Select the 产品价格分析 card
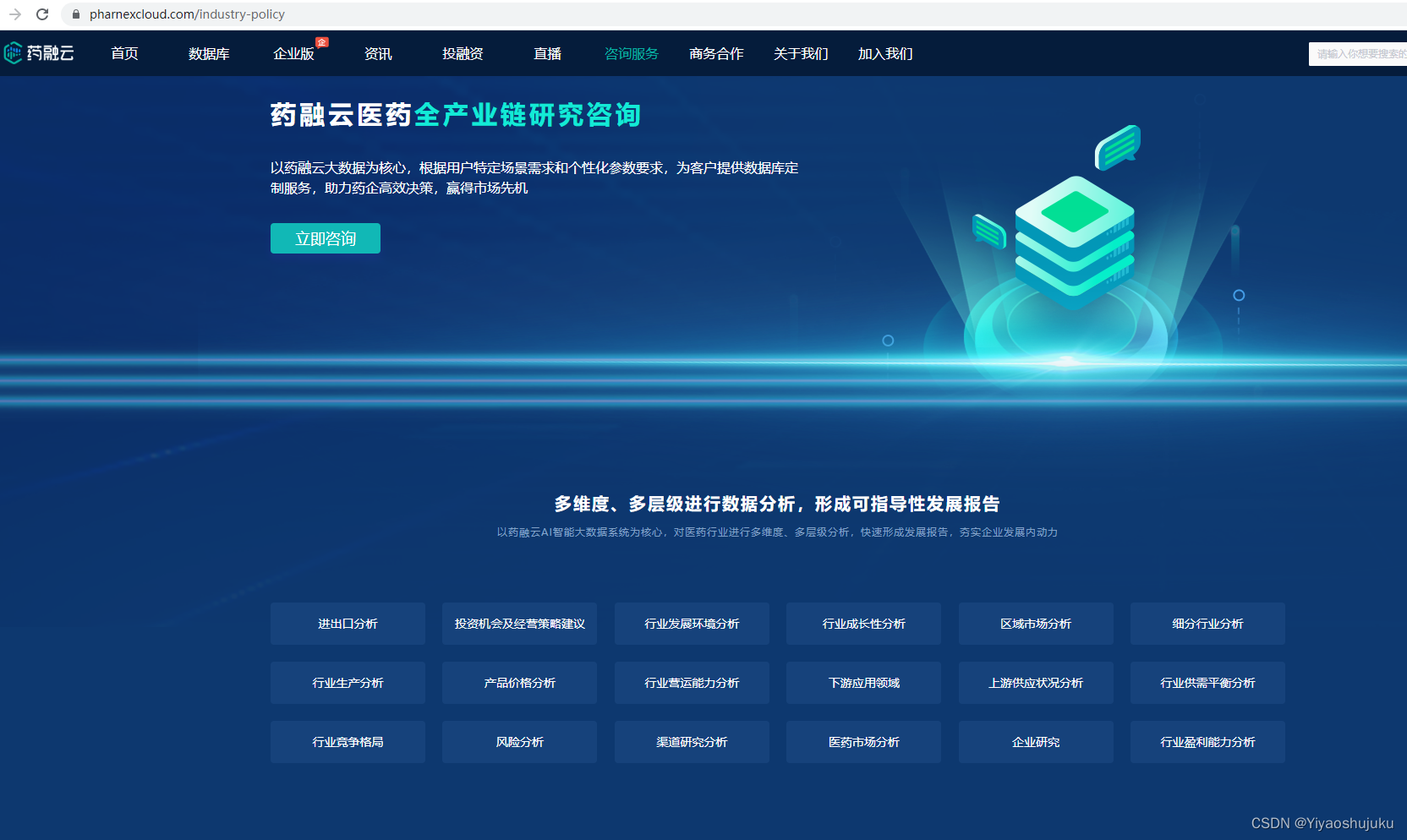The width and height of the screenshot is (1407, 840). click(519, 683)
